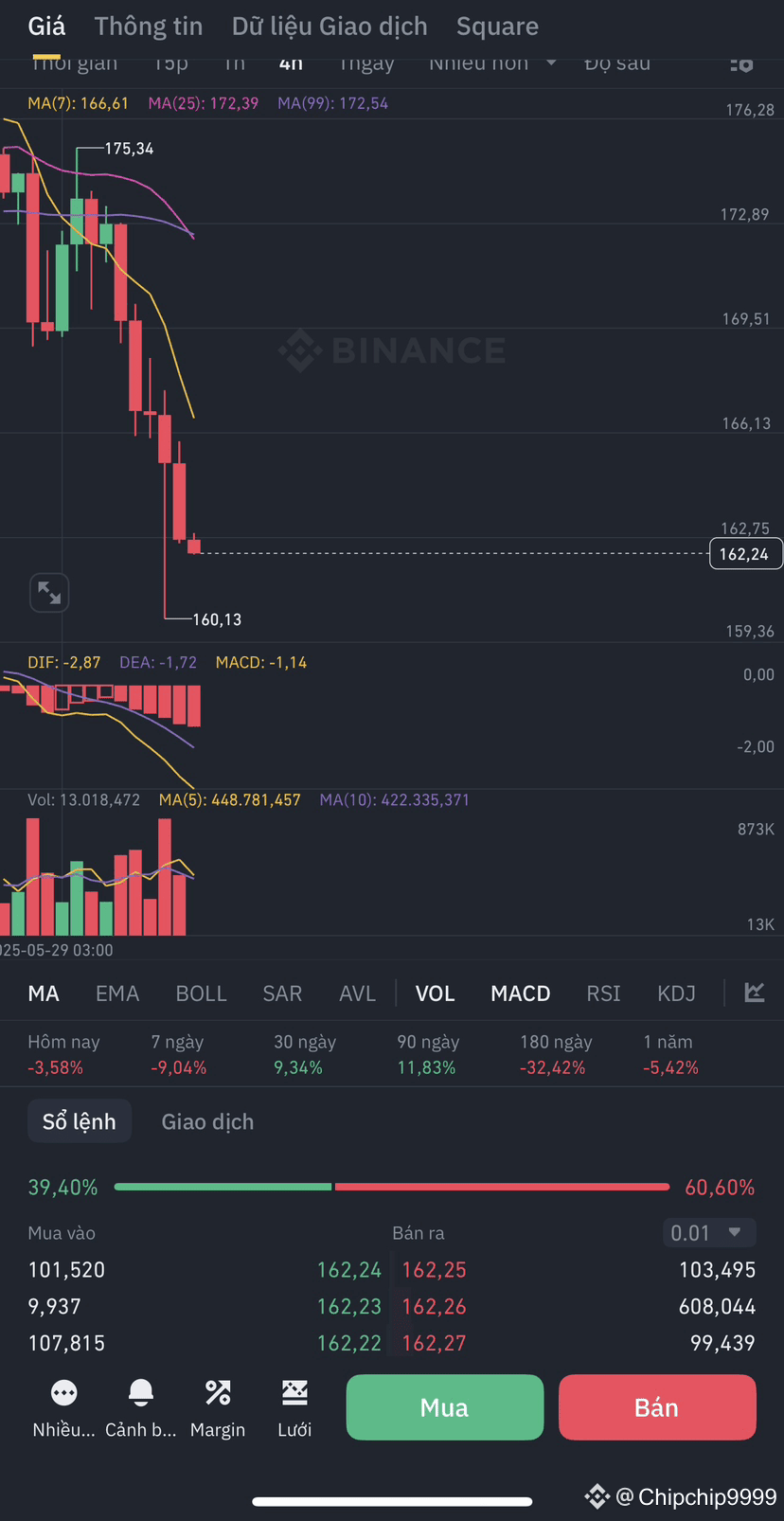Tap the red Bán sell button
The width and height of the screenshot is (784, 1521).
(657, 1407)
